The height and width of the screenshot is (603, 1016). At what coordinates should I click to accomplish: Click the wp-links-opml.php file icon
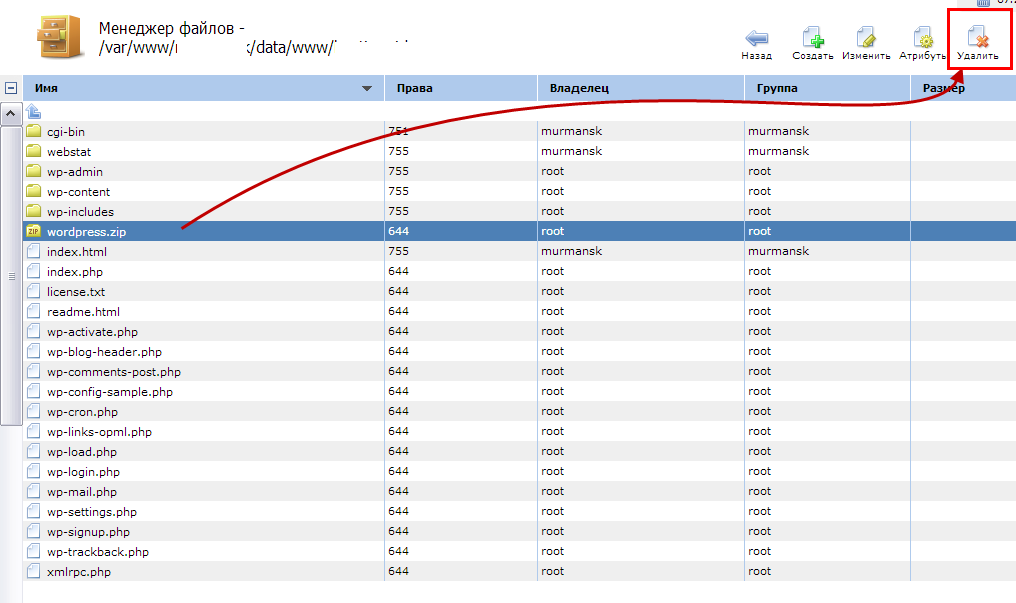pos(34,432)
